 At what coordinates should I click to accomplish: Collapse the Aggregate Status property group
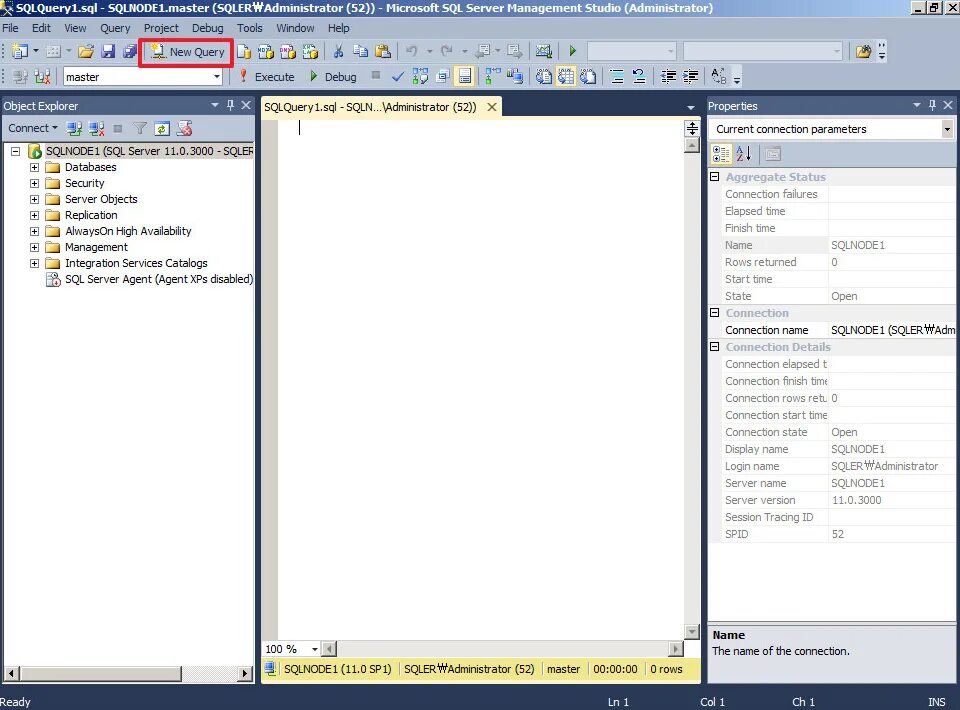tap(714, 177)
